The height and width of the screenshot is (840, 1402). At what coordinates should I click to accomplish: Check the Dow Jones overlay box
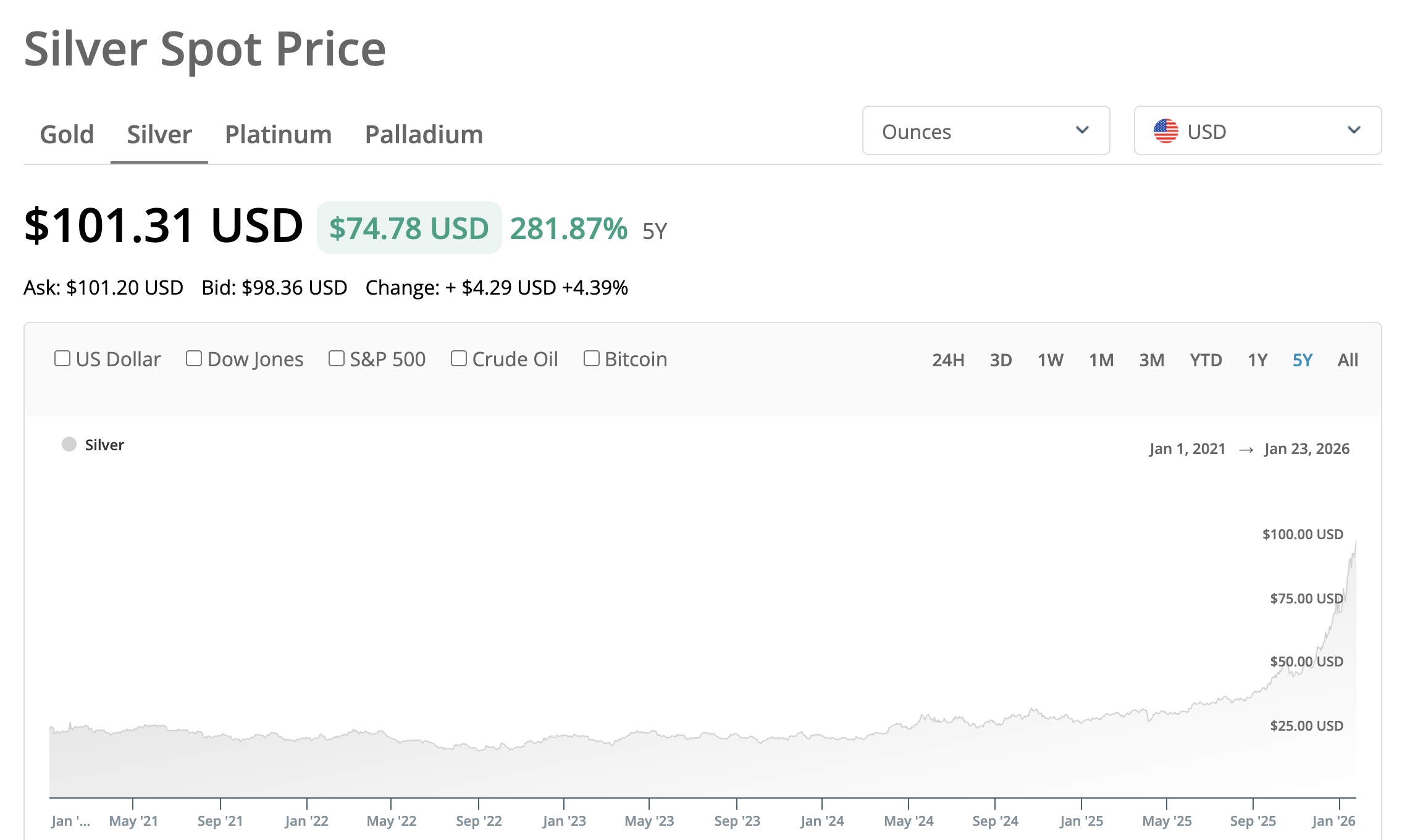click(x=194, y=359)
